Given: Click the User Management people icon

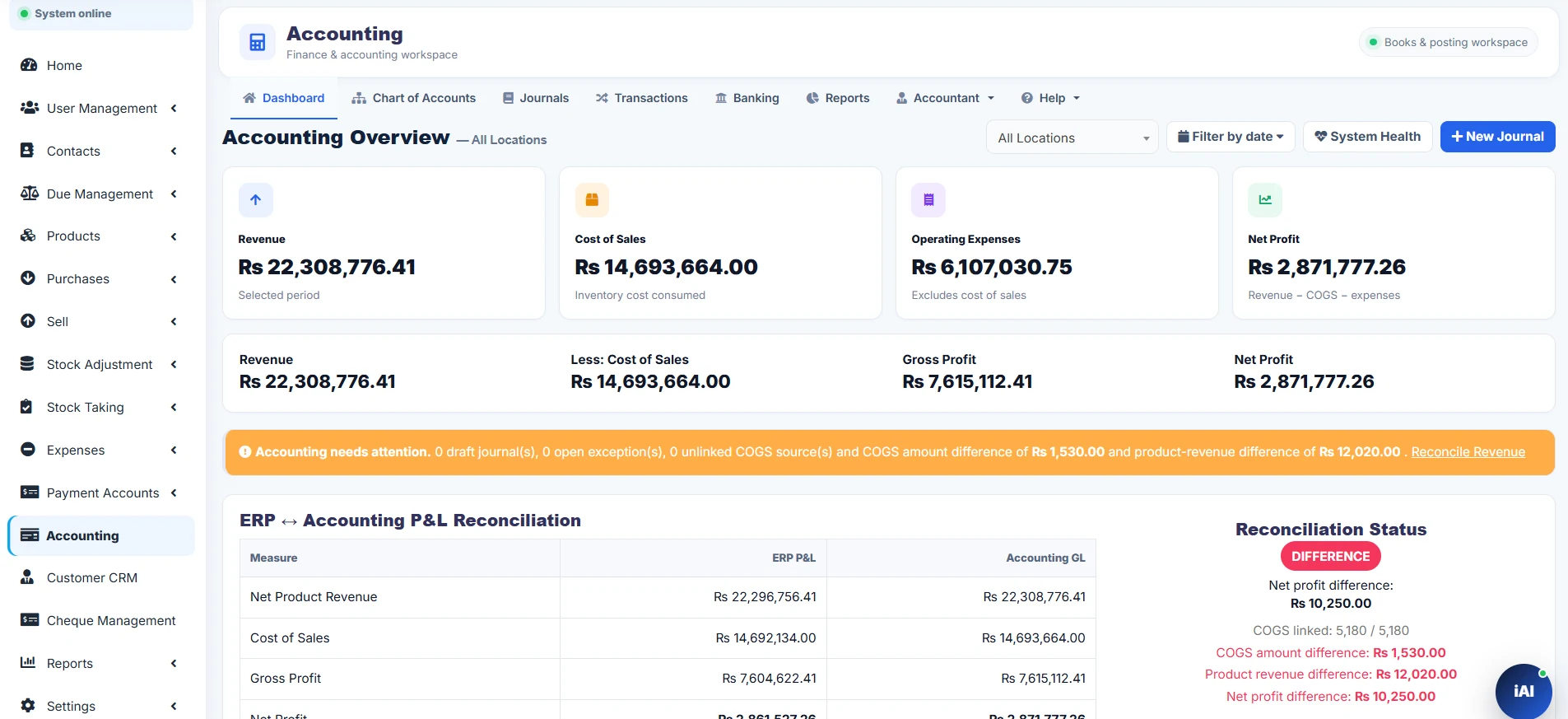Looking at the screenshot, I should (30, 108).
